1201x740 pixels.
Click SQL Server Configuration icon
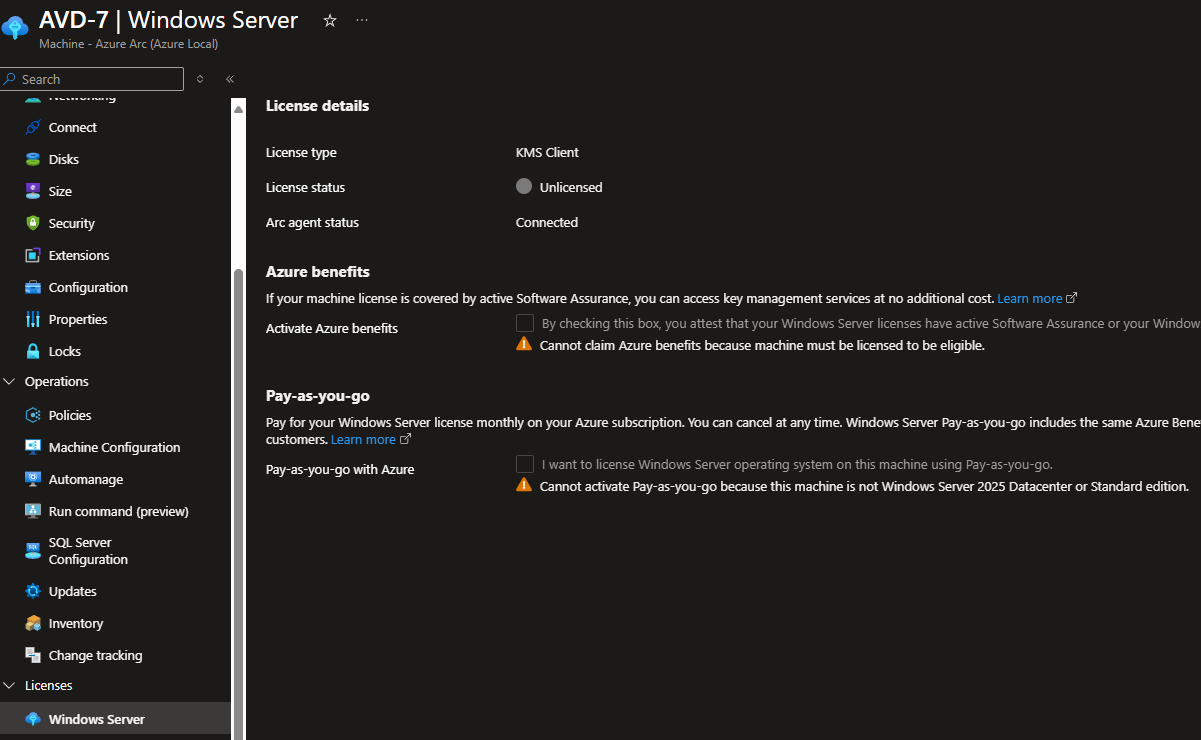pyautogui.click(x=33, y=551)
